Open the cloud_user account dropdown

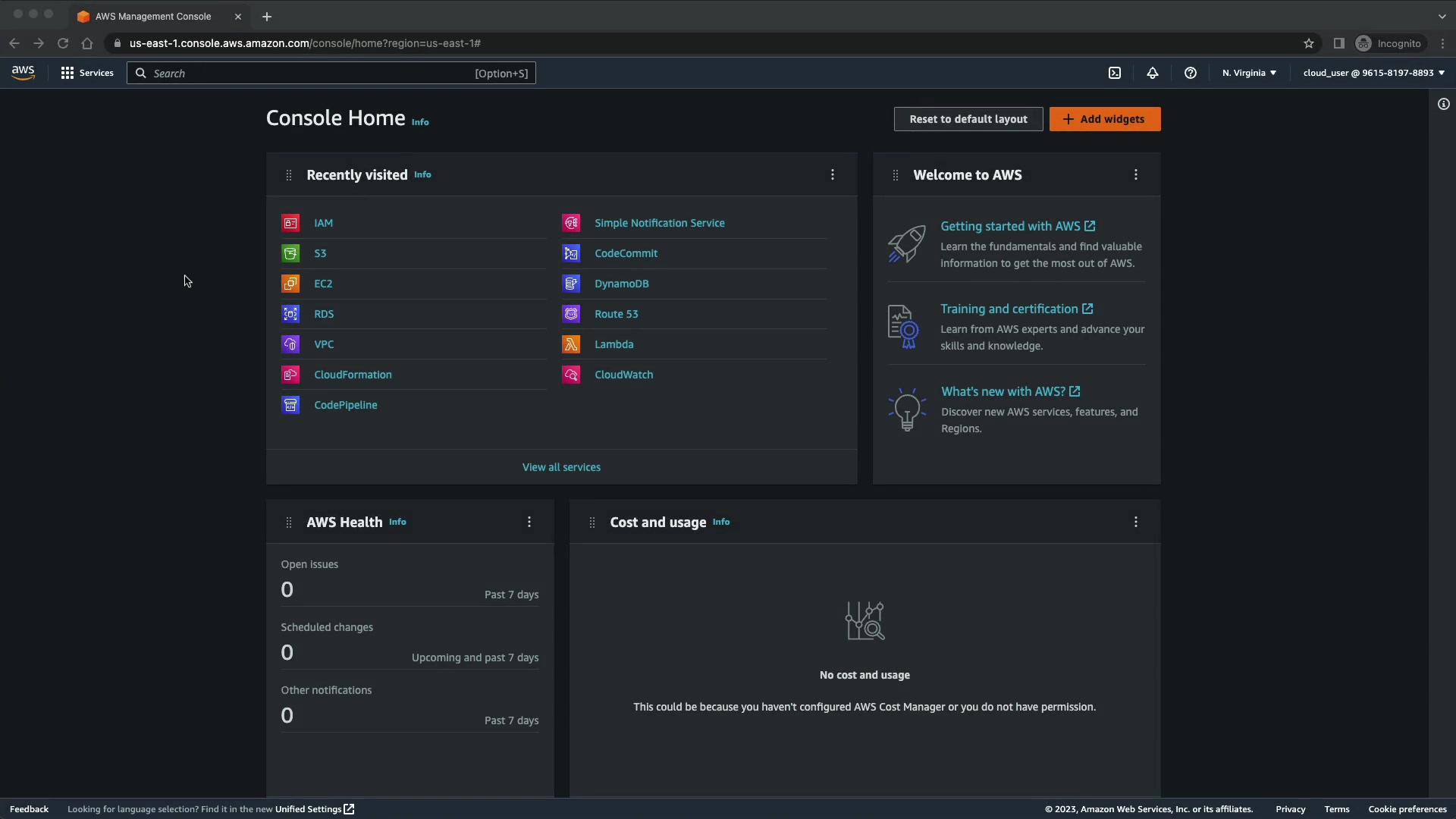point(1373,74)
